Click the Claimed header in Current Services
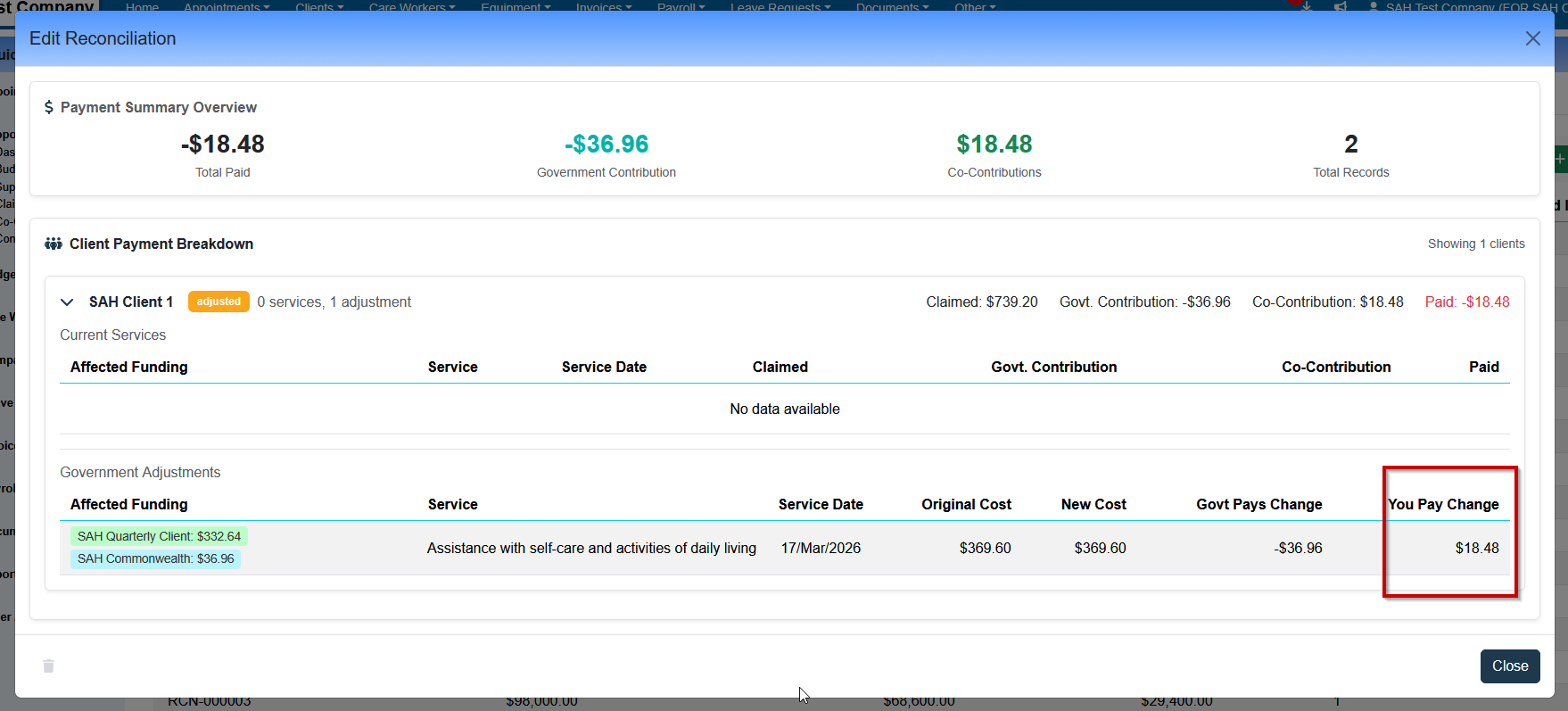 (x=780, y=367)
